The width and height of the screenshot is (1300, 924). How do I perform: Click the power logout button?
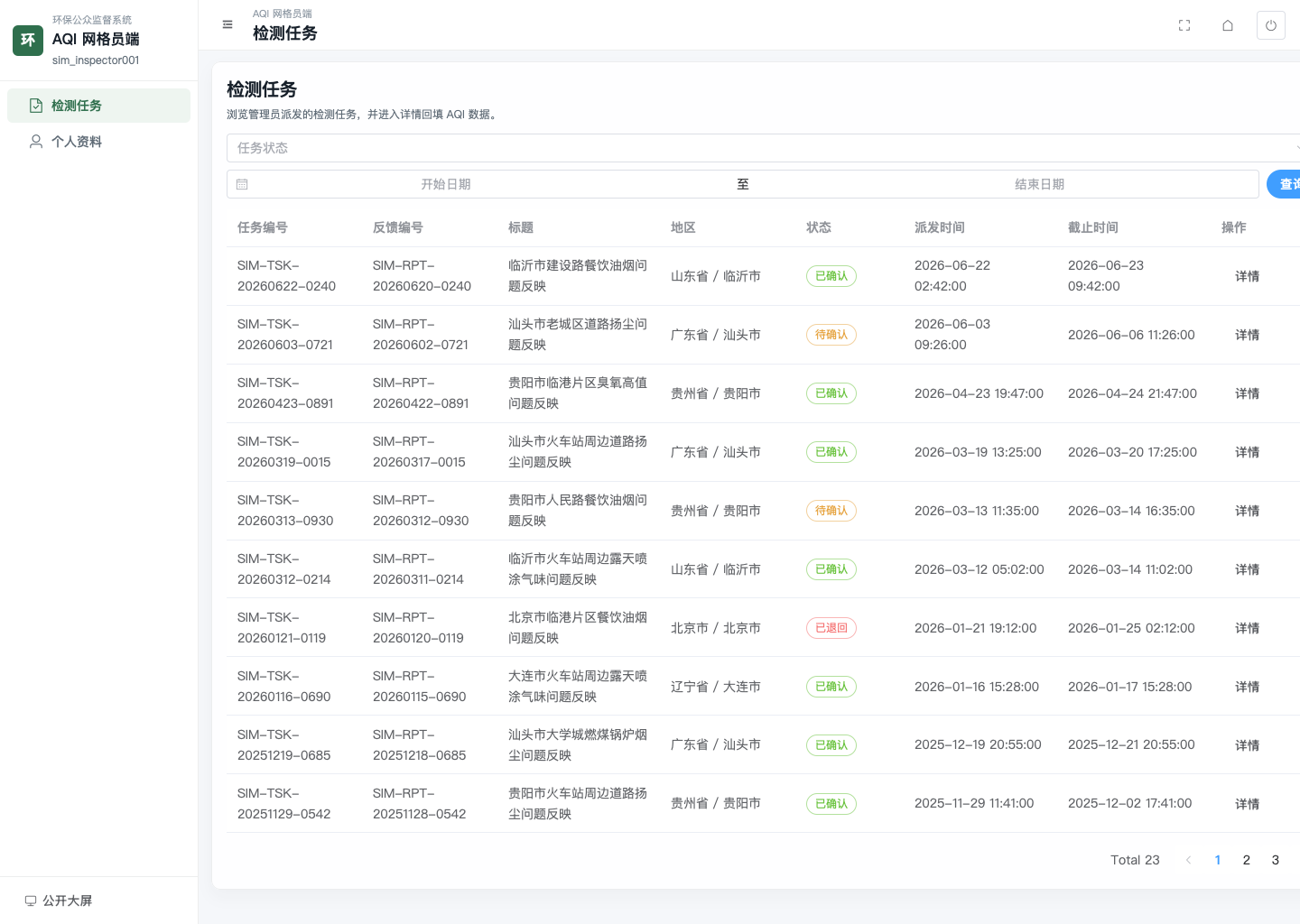pyautogui.click(x=1271, y=25)
